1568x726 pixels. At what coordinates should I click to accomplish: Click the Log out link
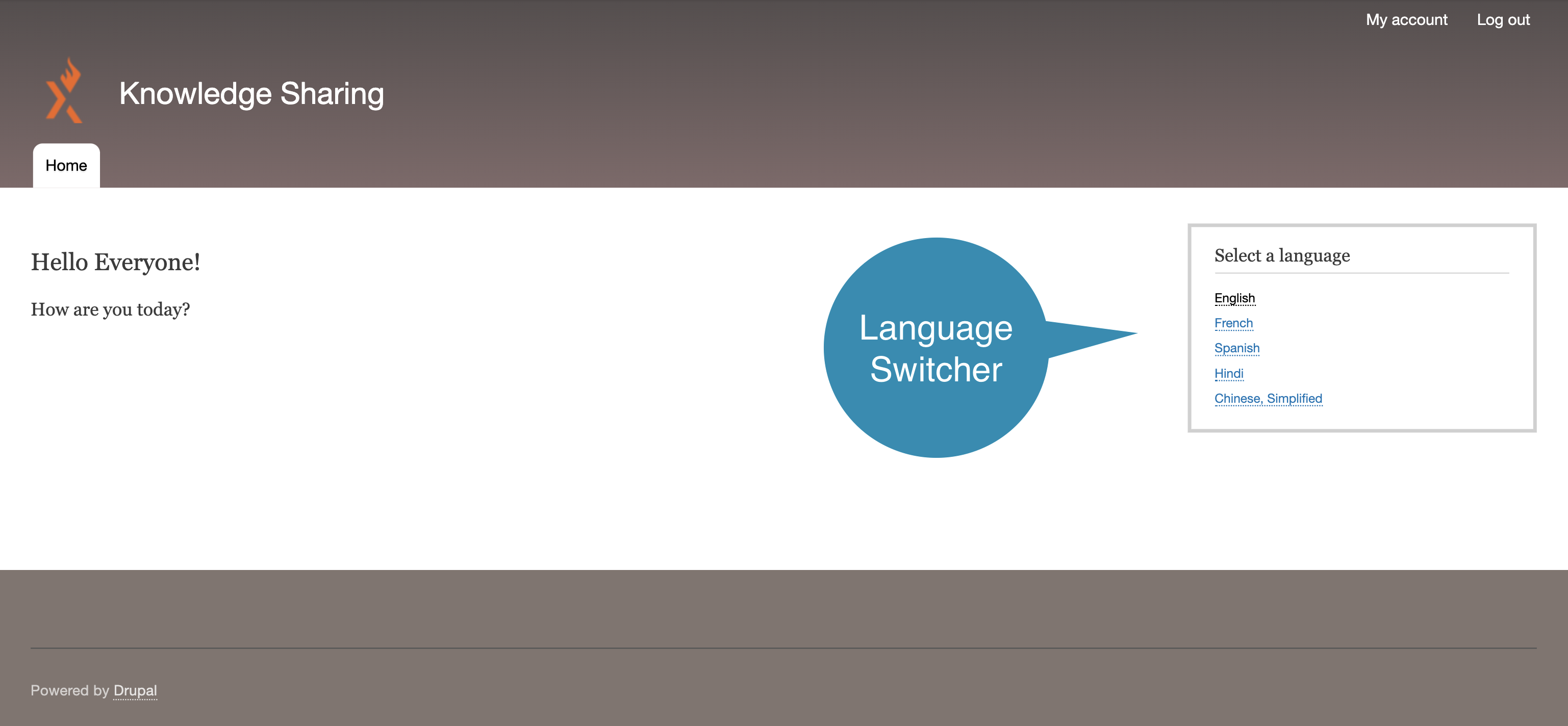[x=1504, y=20]
